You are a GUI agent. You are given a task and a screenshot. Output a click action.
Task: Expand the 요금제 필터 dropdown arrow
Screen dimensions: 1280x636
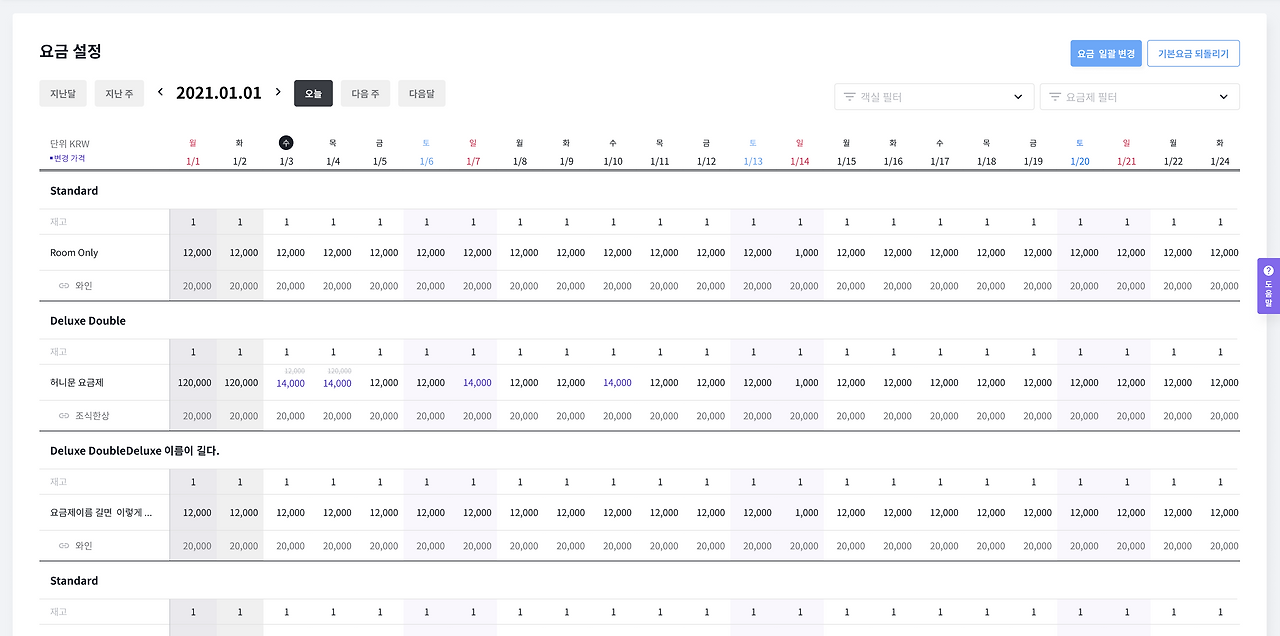[1224, 97]
